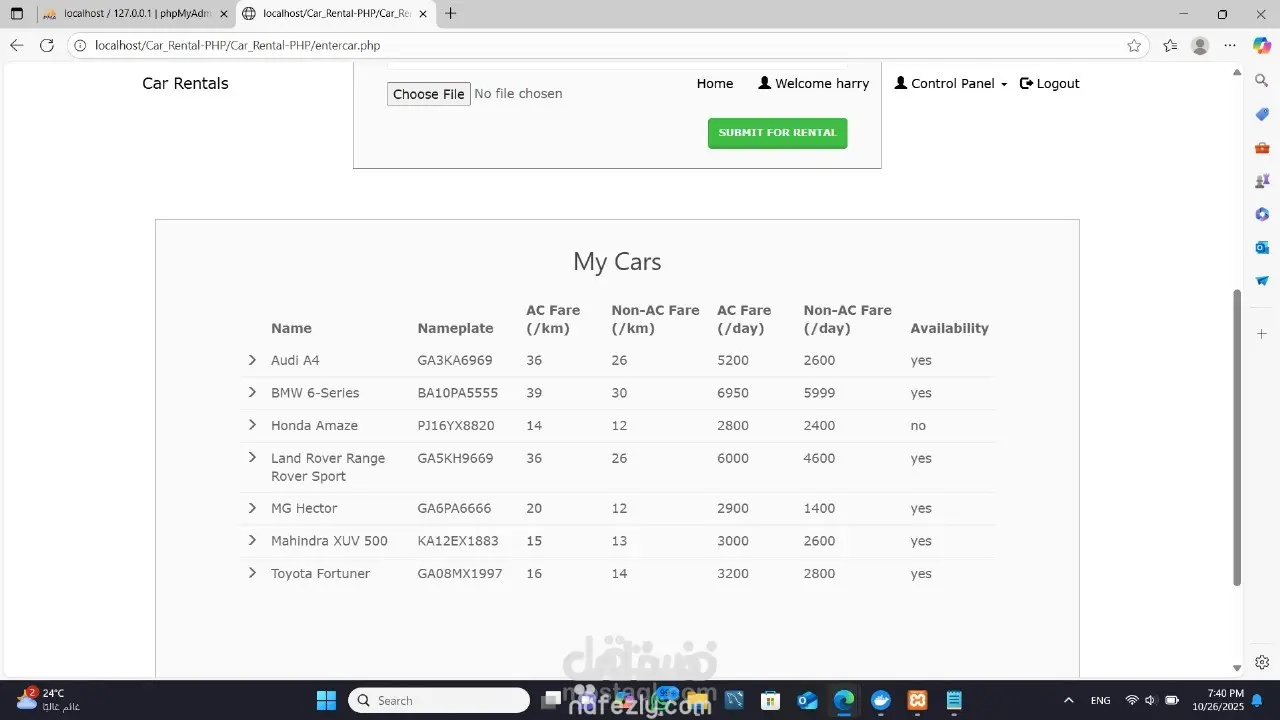Add a sidebar app with plus icon
This screenshot has height=720, width=1280.
pyautogui.click(x=1262, y=333)
